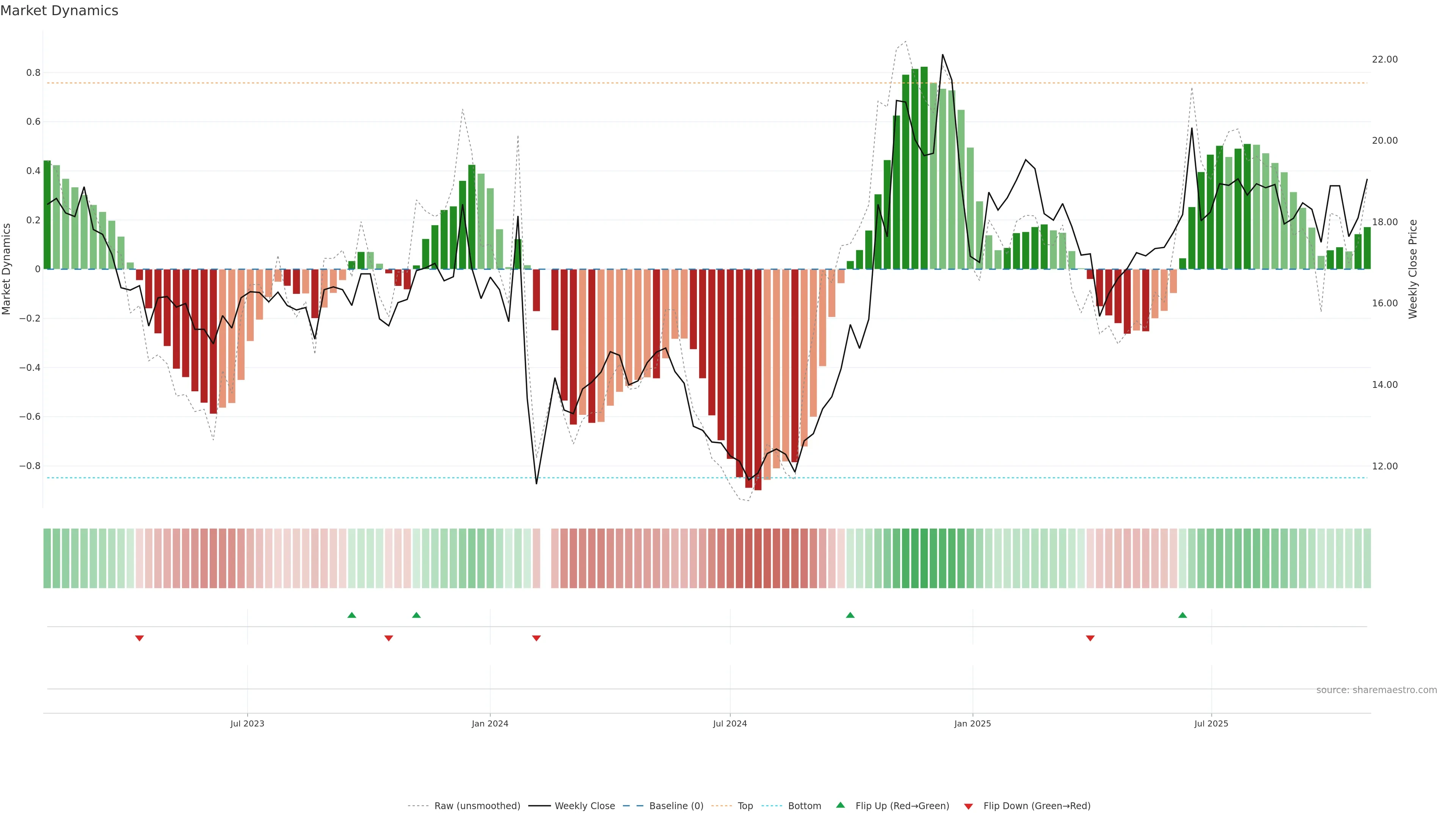Click the Flip Down legend triangle icon
The height and width of the screenshot is (819, 1456).
click(968, 806)
